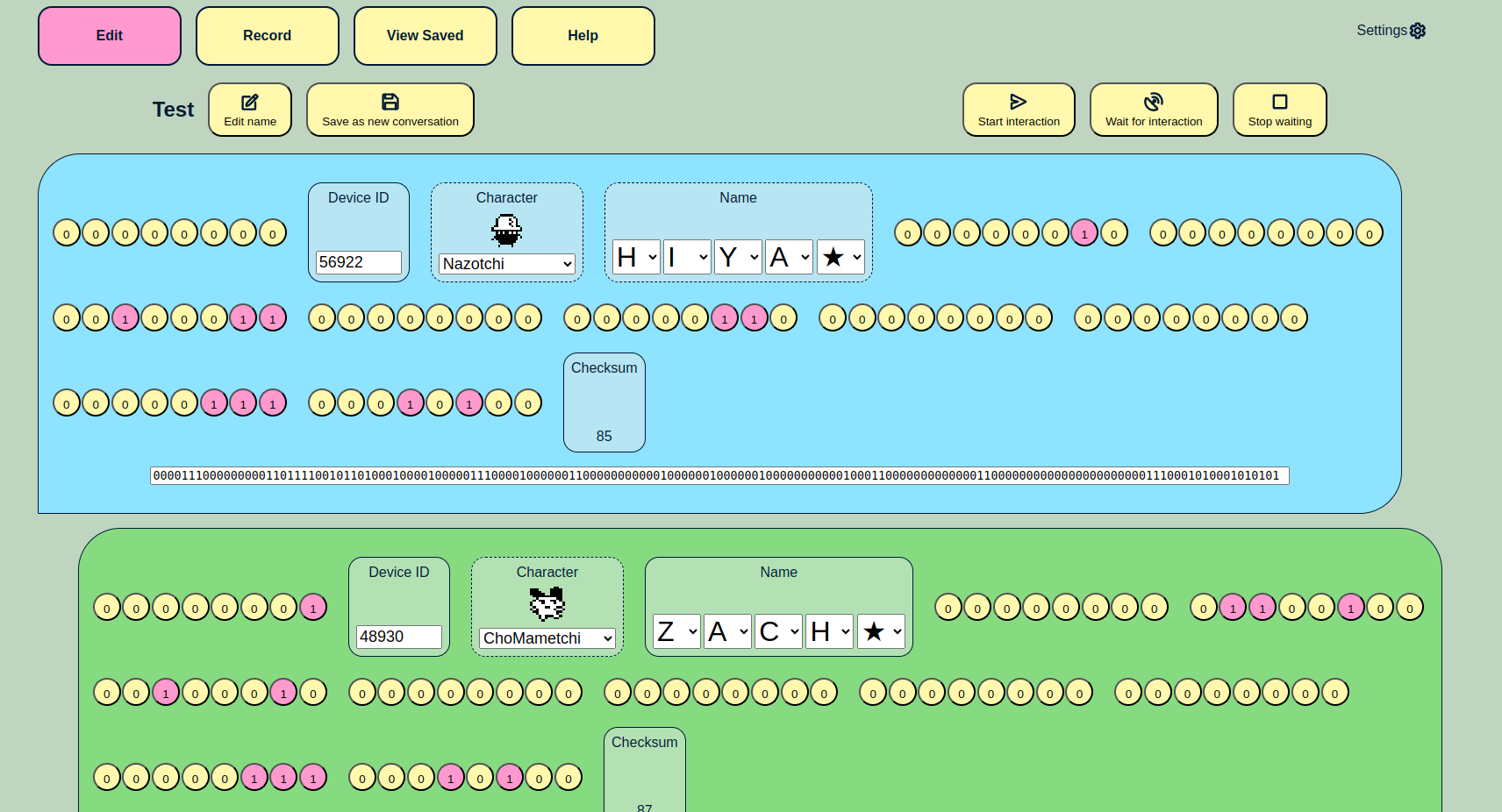Click the long binary string text field

(719, 476)
